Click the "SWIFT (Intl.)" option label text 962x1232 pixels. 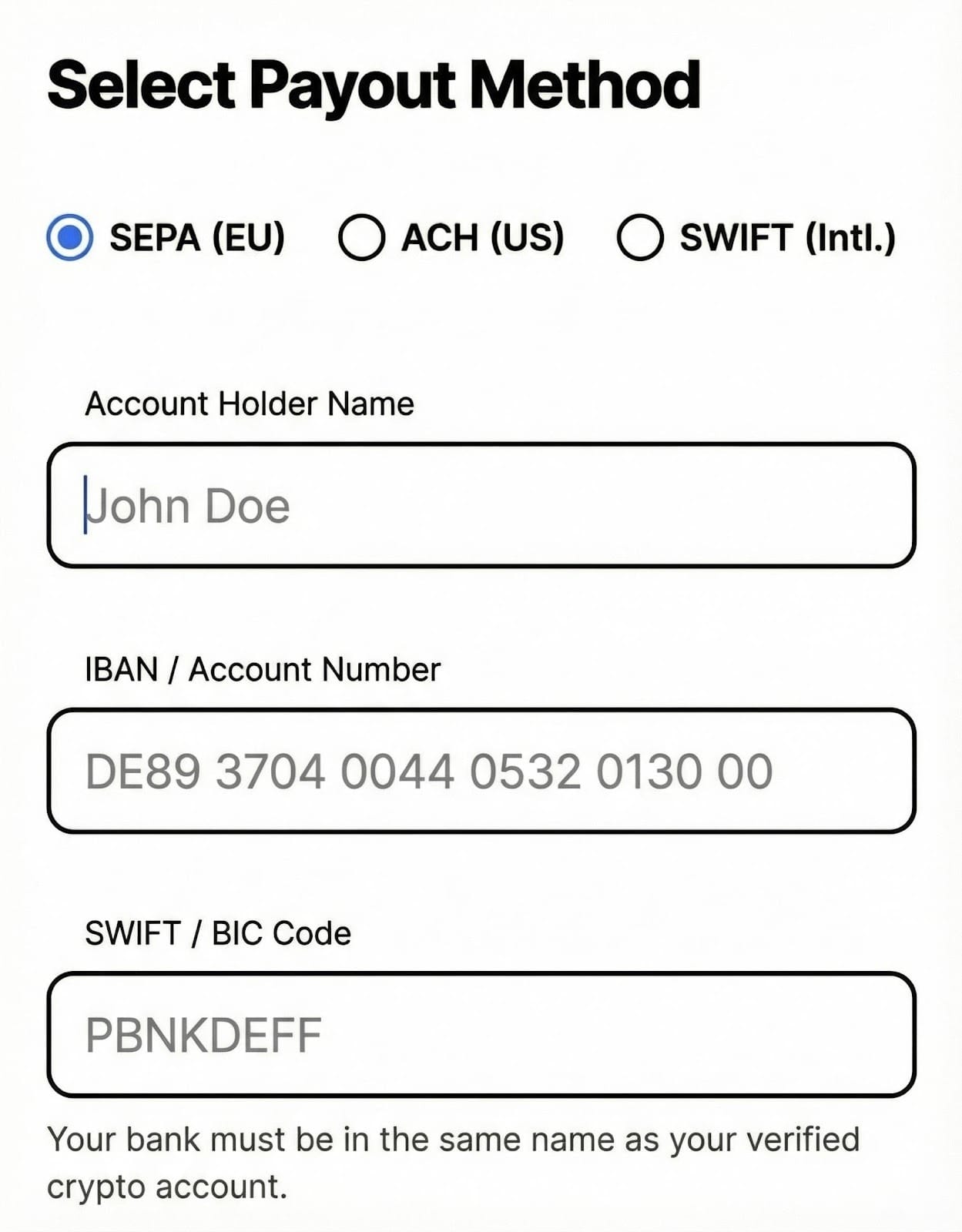click(787, 237)
